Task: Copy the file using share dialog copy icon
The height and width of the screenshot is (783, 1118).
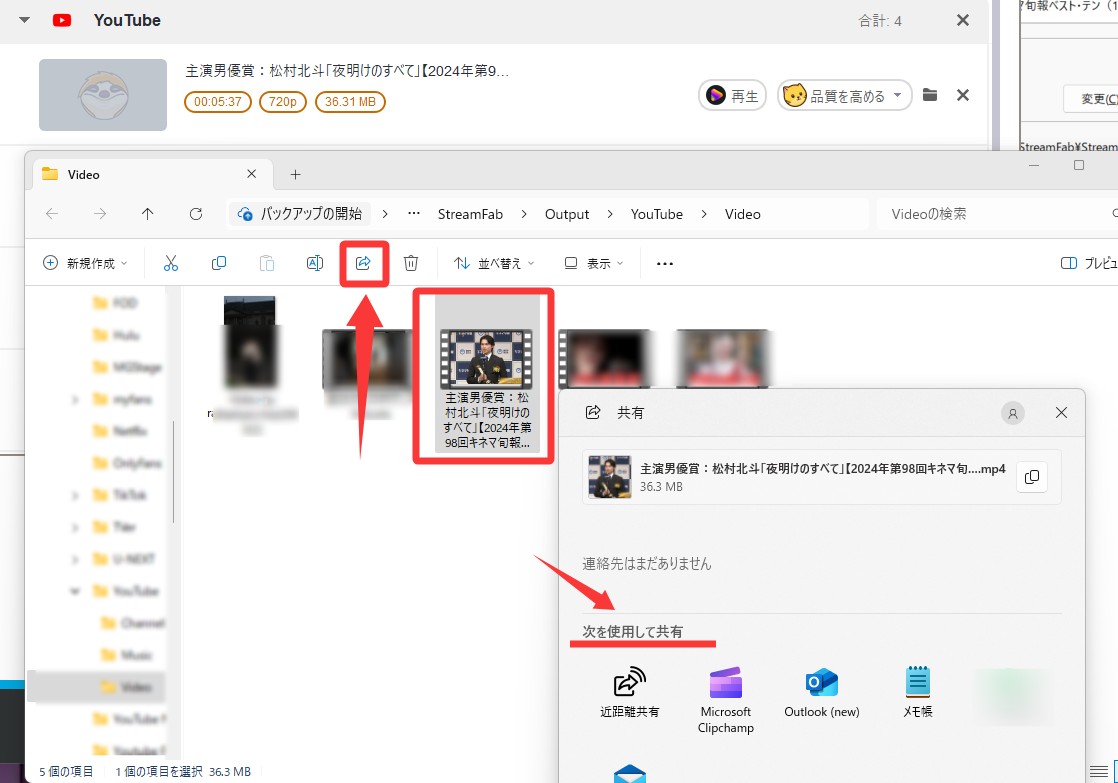Action: 1032,477
